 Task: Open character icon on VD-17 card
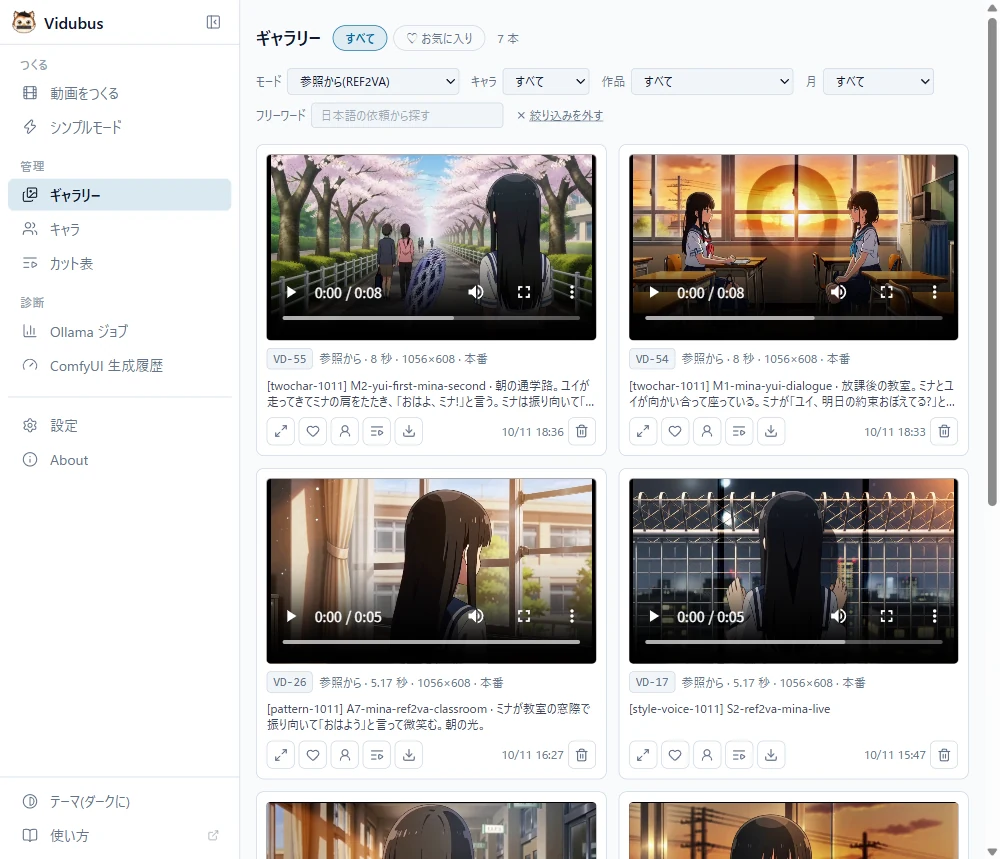click(x=707, y=755)
